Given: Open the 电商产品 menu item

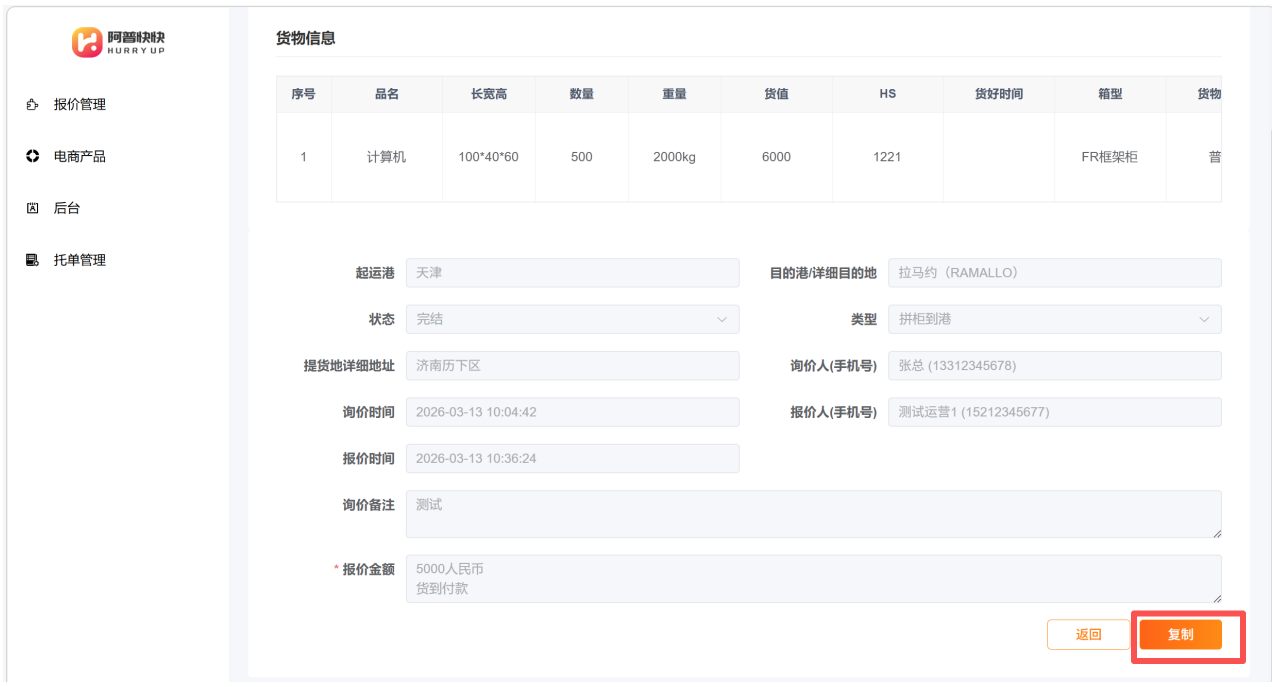Looking at the screenshot, I should click(79, 157).
